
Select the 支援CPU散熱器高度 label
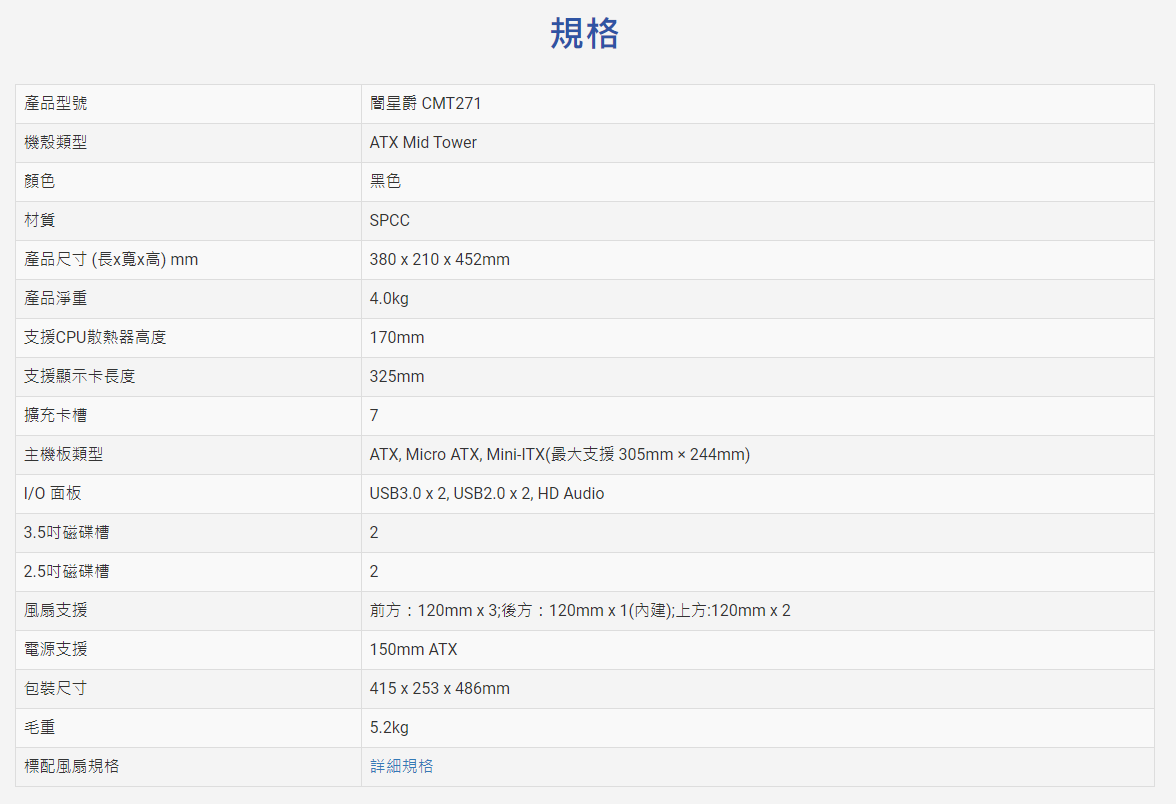[95, 338]
